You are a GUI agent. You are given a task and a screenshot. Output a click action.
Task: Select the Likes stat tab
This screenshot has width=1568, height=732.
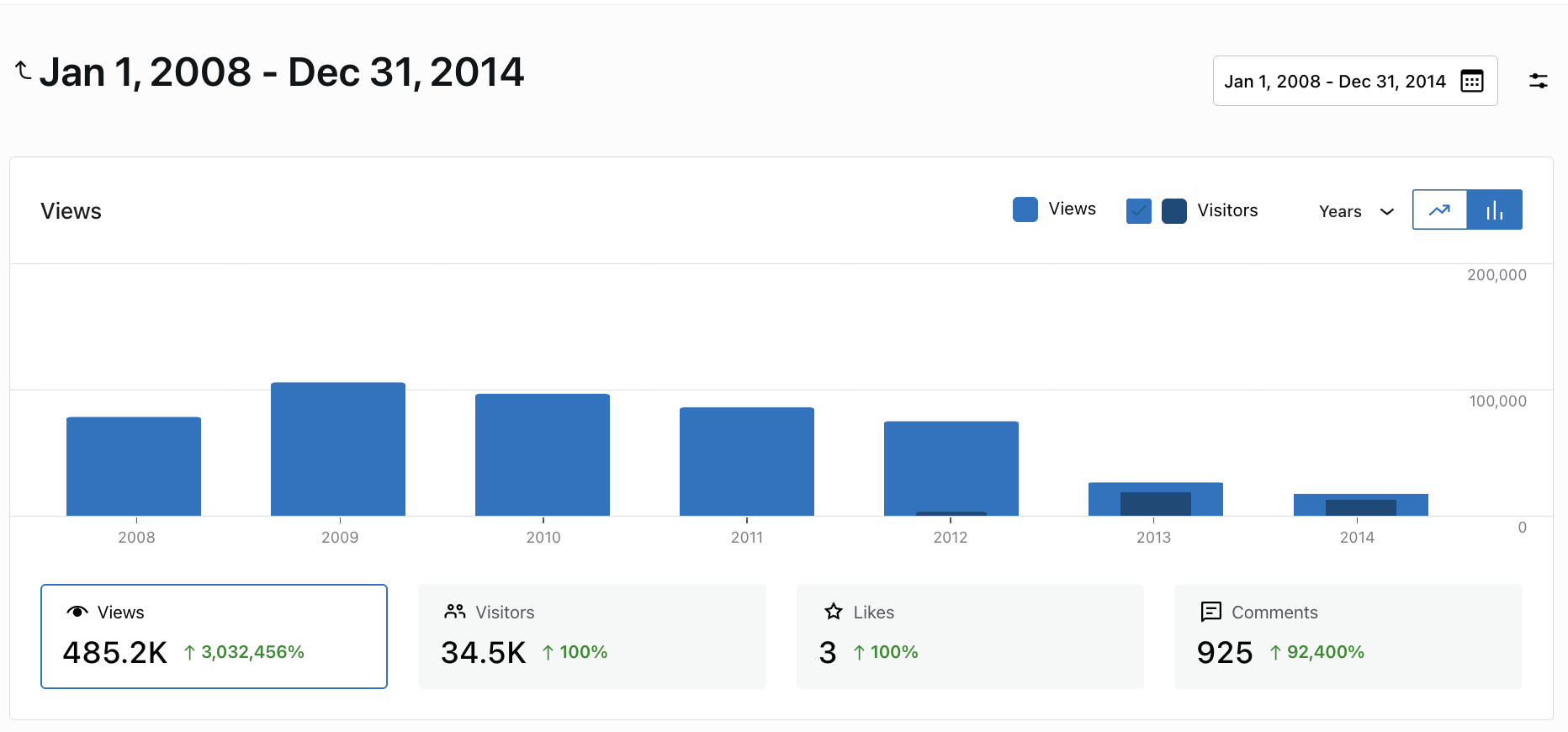click(970, 636)
